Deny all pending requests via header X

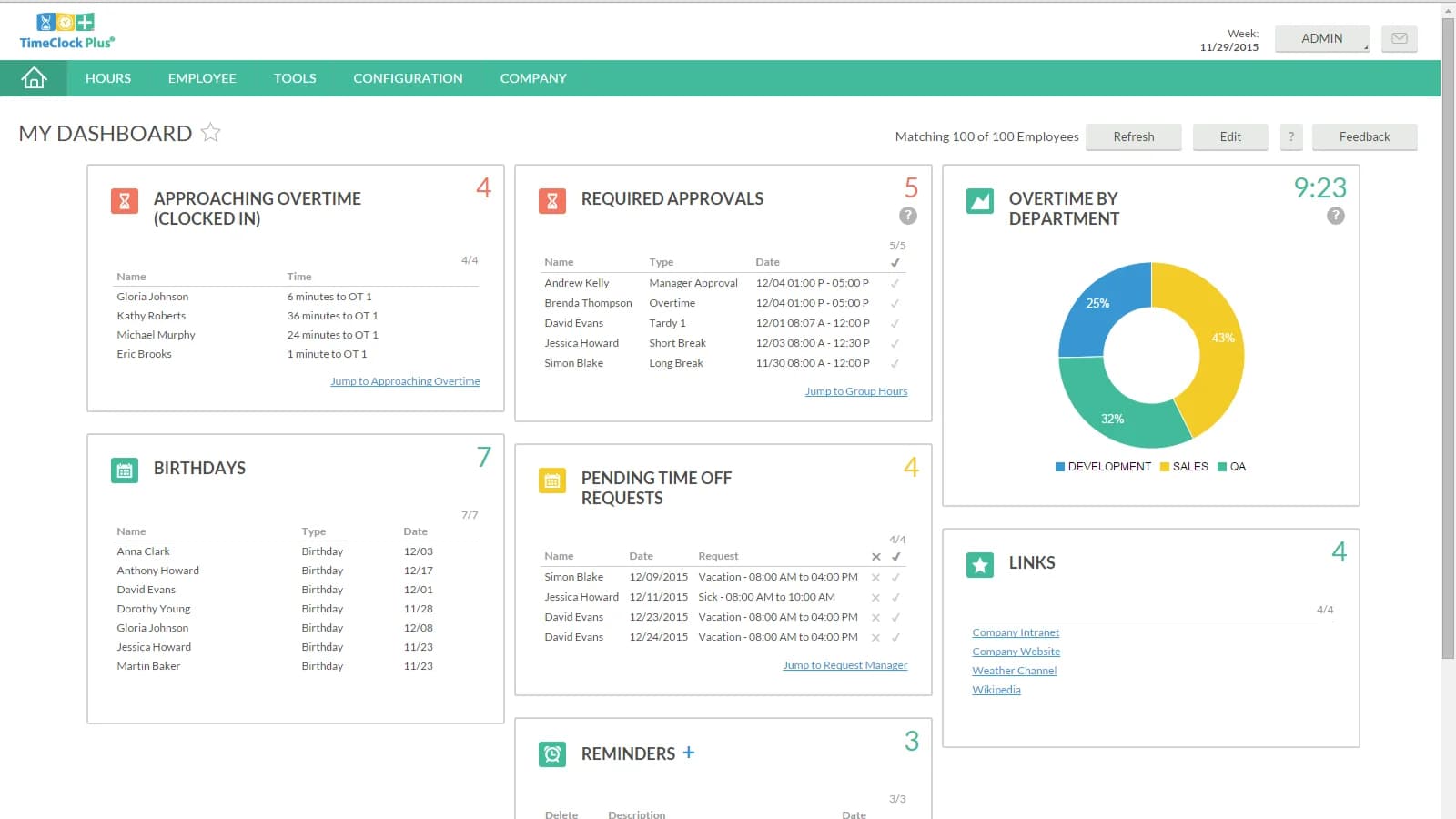coord(876,556)
